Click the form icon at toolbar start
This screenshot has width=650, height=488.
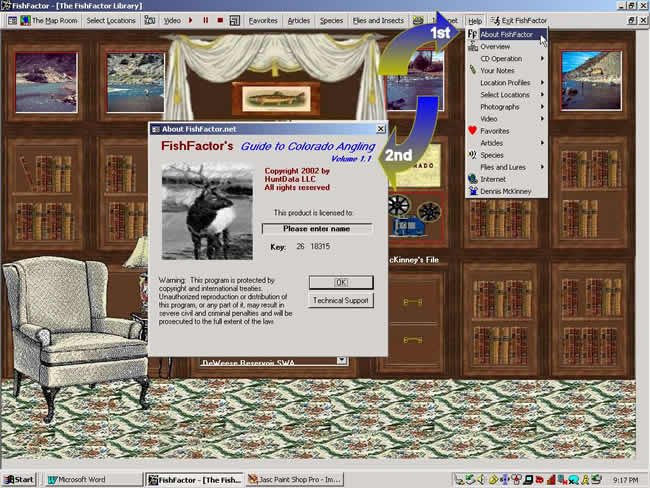13,20
